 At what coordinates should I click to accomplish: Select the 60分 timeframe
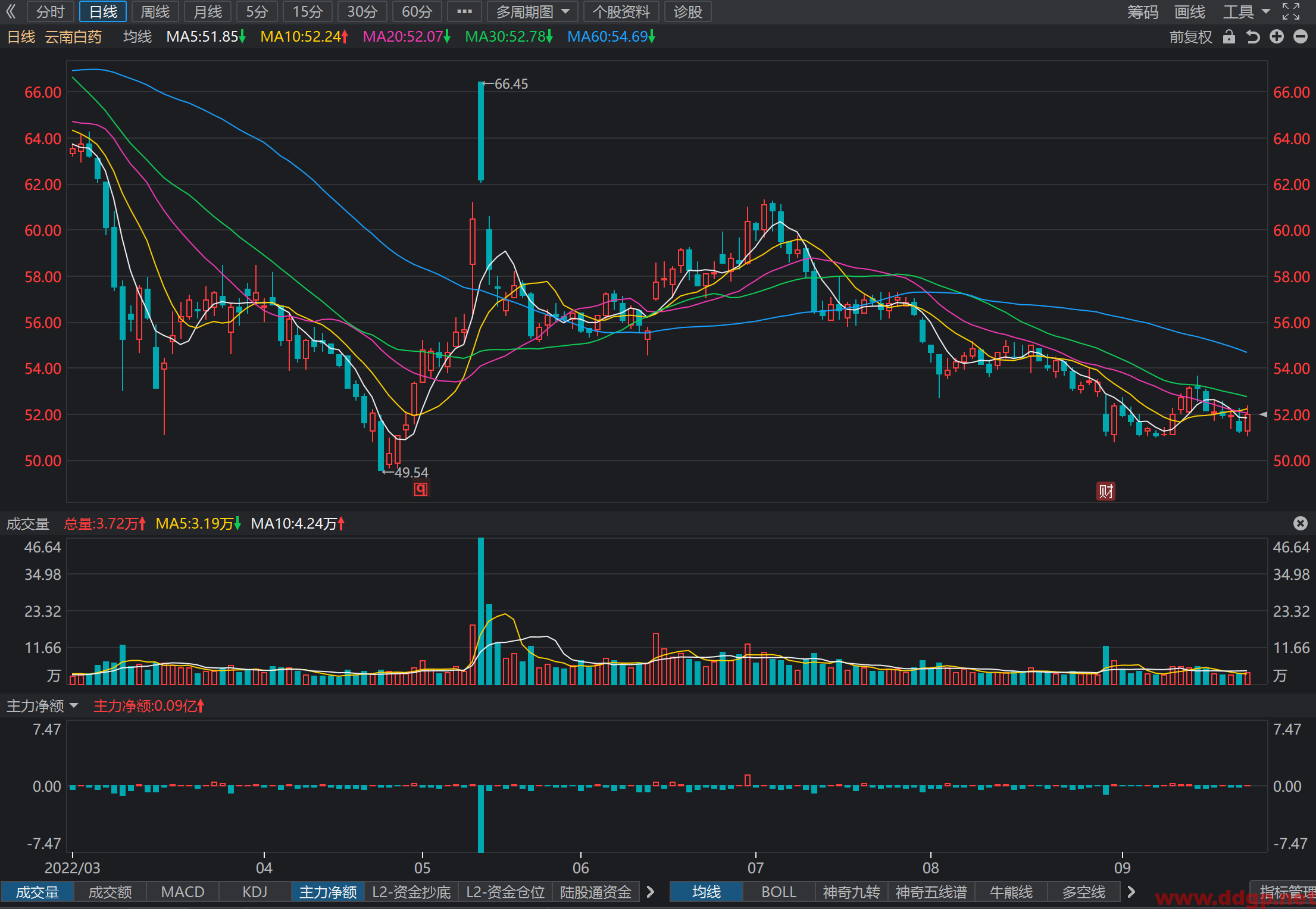(x=417, y=11)
